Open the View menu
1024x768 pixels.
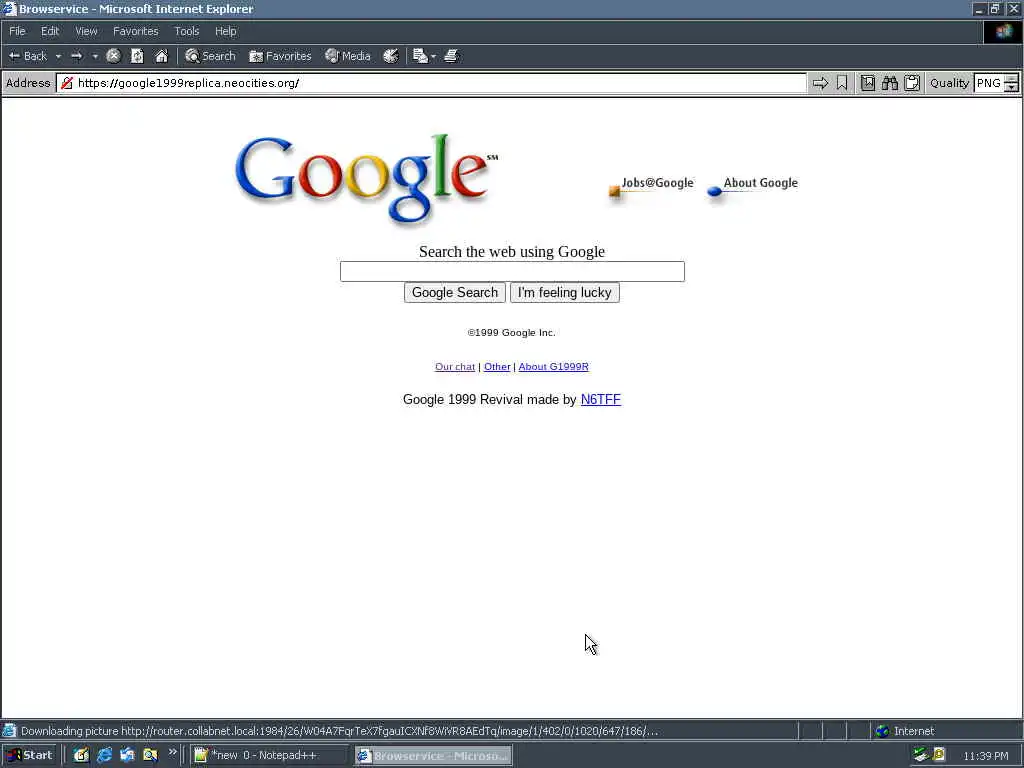tap(86, 31)
